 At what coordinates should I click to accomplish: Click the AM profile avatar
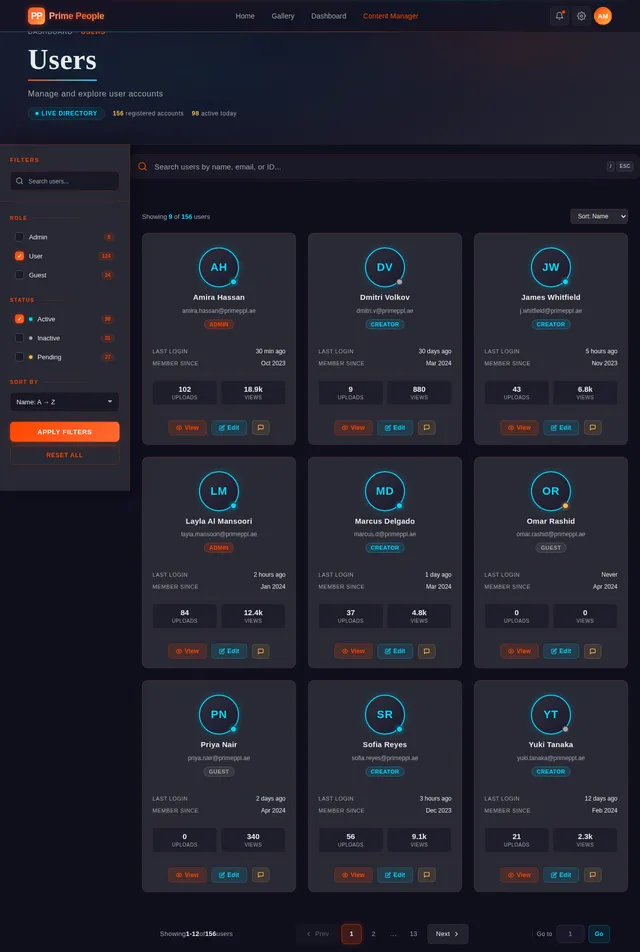(603, 16)
